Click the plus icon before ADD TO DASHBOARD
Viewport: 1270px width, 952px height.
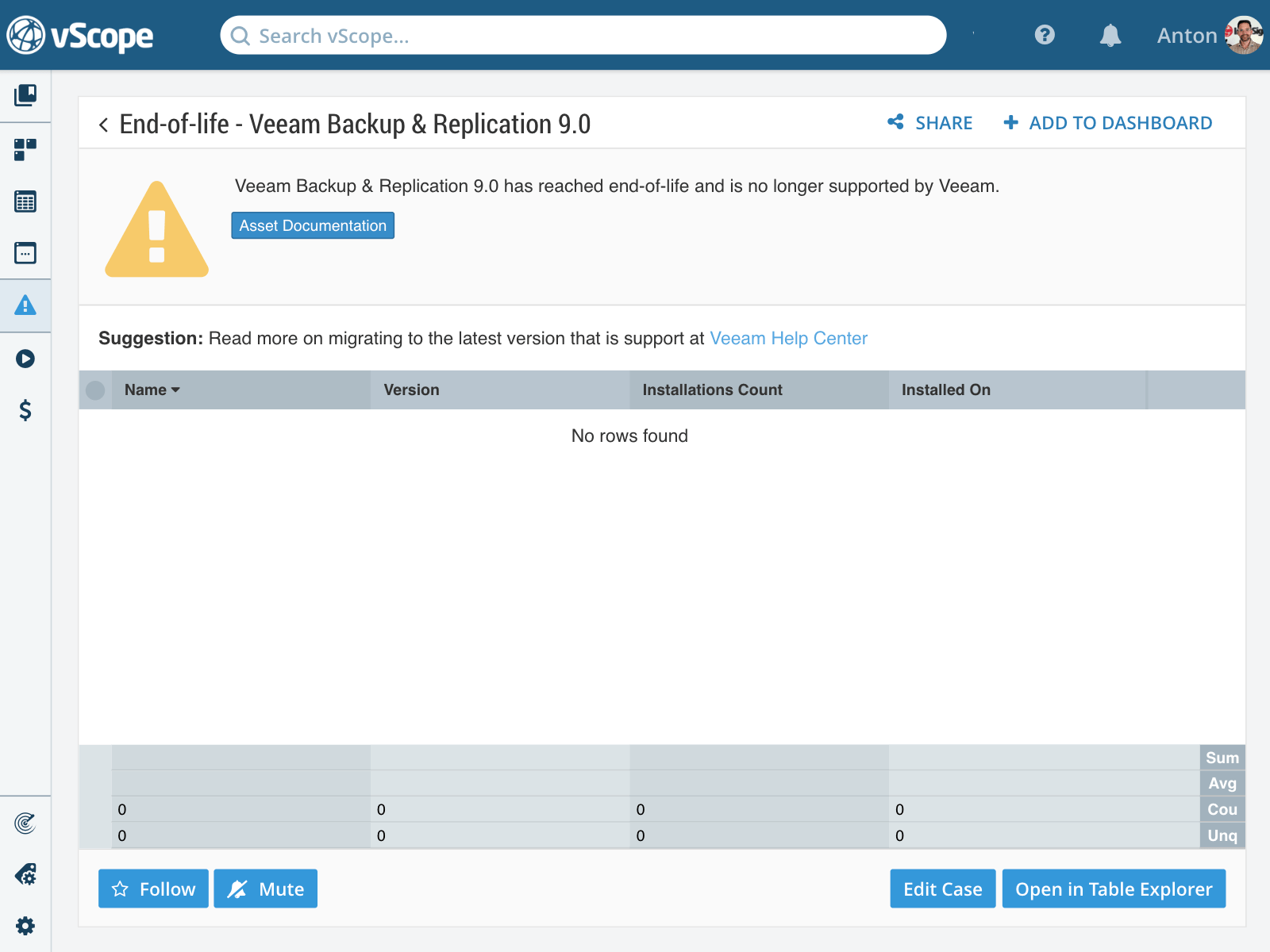click(x=1010, y=122)
